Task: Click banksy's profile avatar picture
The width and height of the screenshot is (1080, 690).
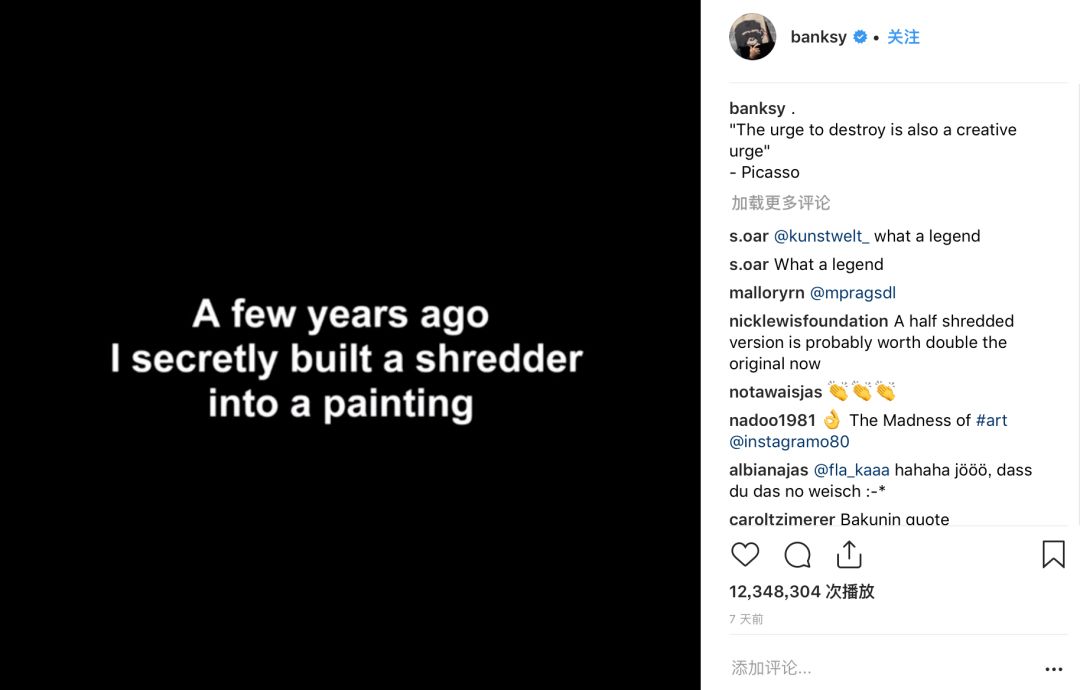Action: click(x=753, y=37)
